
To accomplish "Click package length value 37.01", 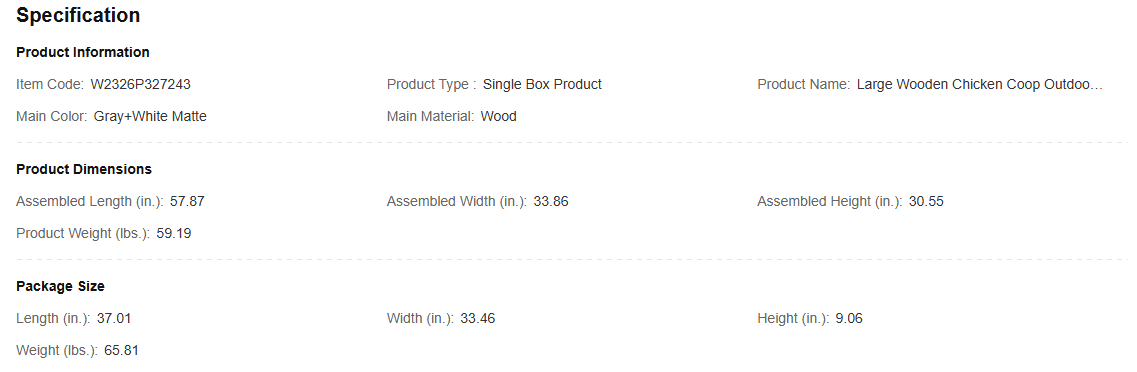I will click(x=114, y=318).
